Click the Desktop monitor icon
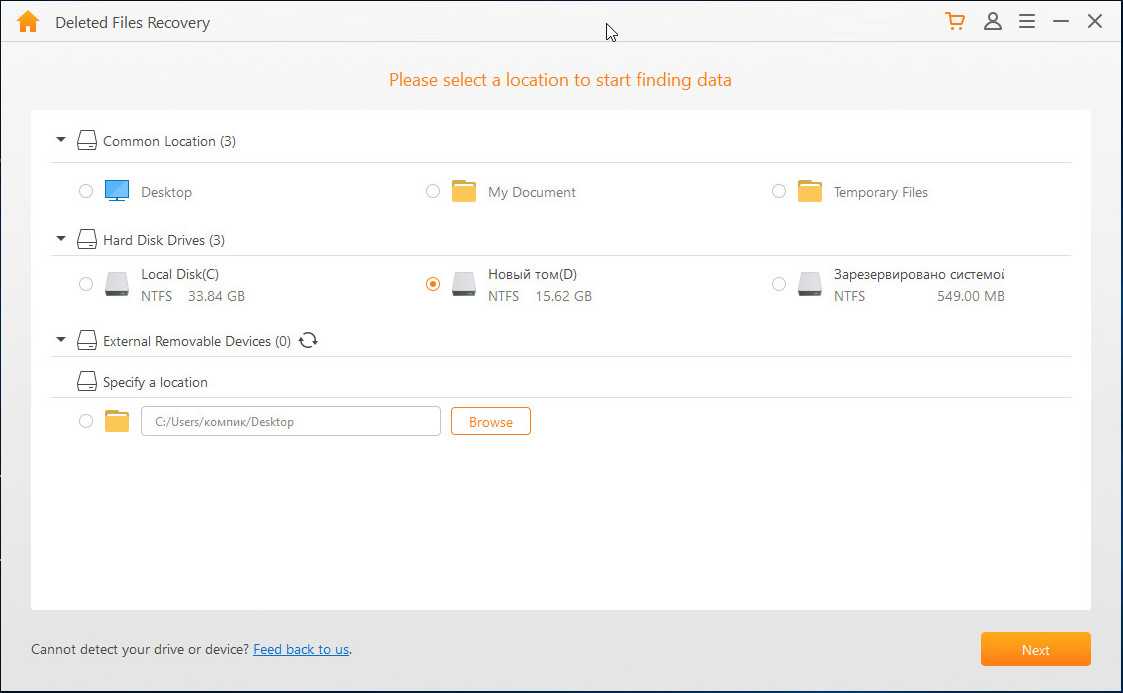Viewport: 1123px width, 693px height. [x=117, y=191]
